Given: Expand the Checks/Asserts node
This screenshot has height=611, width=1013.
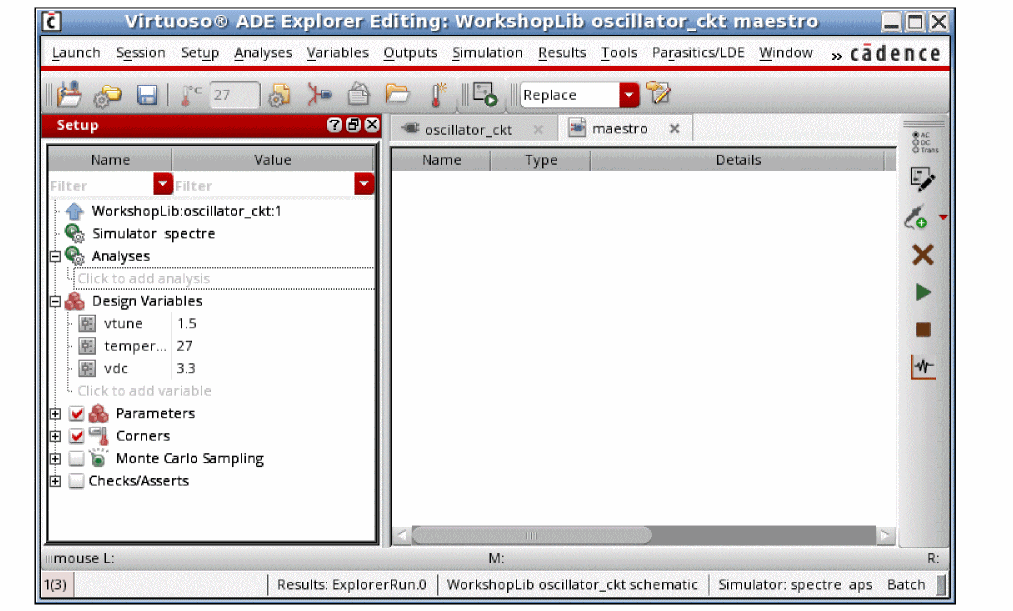Looking at the screenshot, I should point(56,482).
